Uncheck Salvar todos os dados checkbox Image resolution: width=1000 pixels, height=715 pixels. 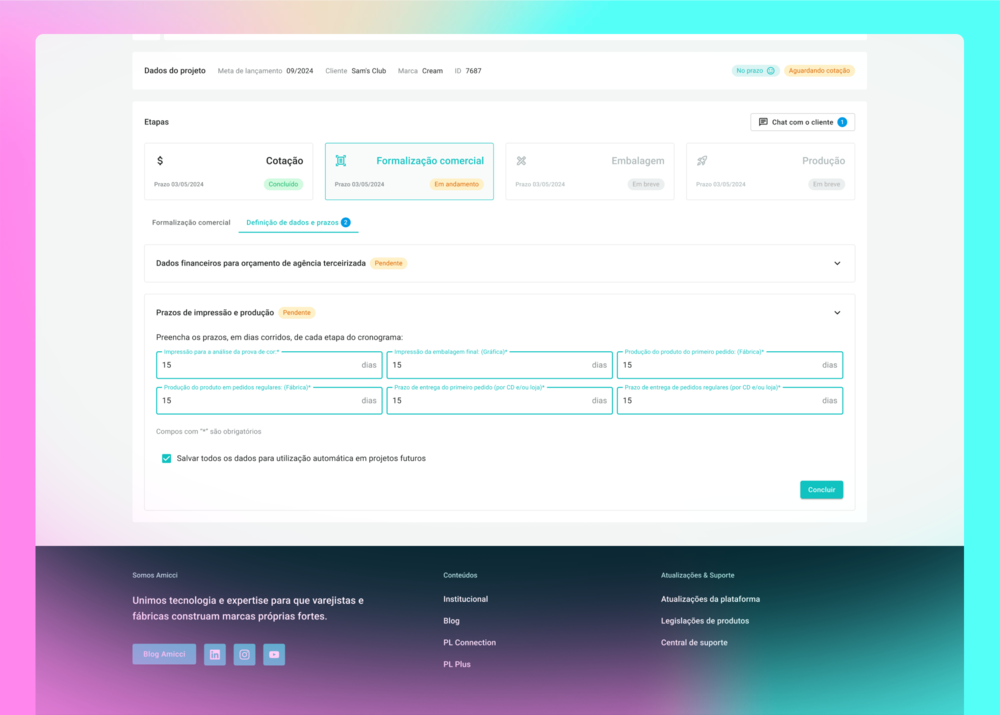point(166,459)
